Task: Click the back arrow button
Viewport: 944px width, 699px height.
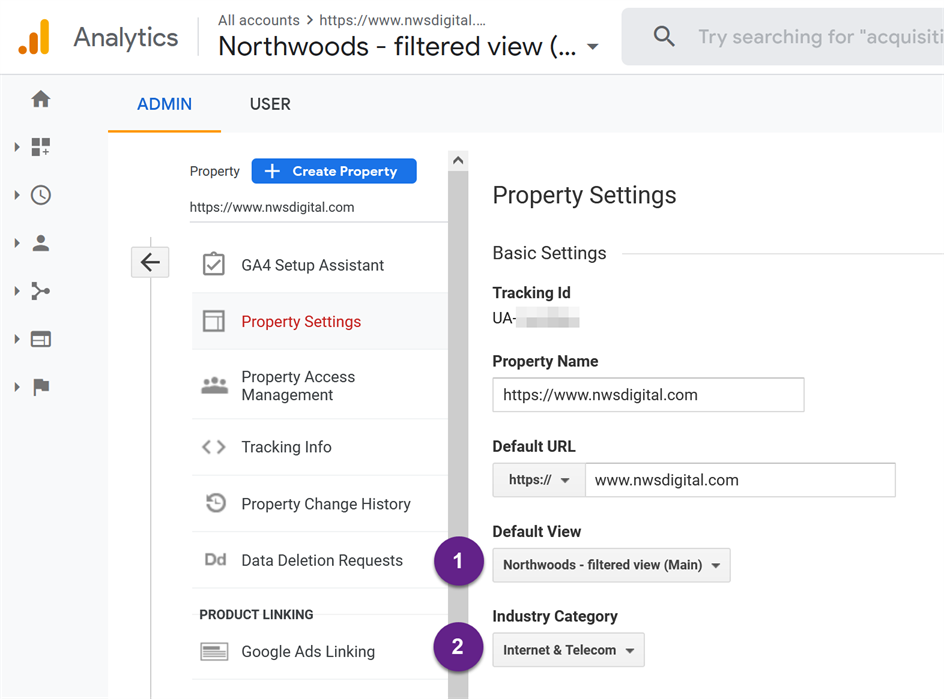Action: click(x=150, y=262)
